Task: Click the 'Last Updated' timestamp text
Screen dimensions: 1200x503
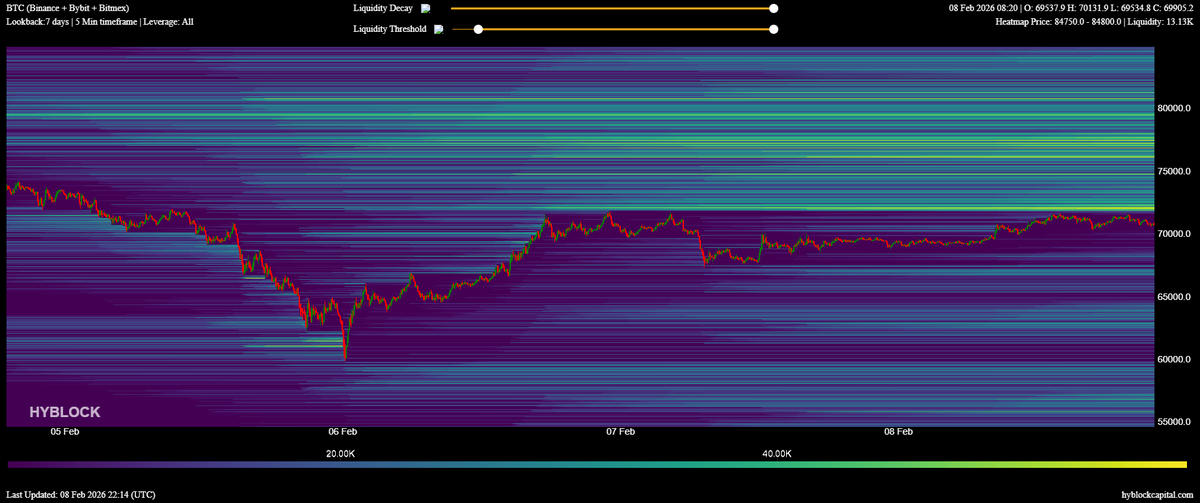Action: 81,494
